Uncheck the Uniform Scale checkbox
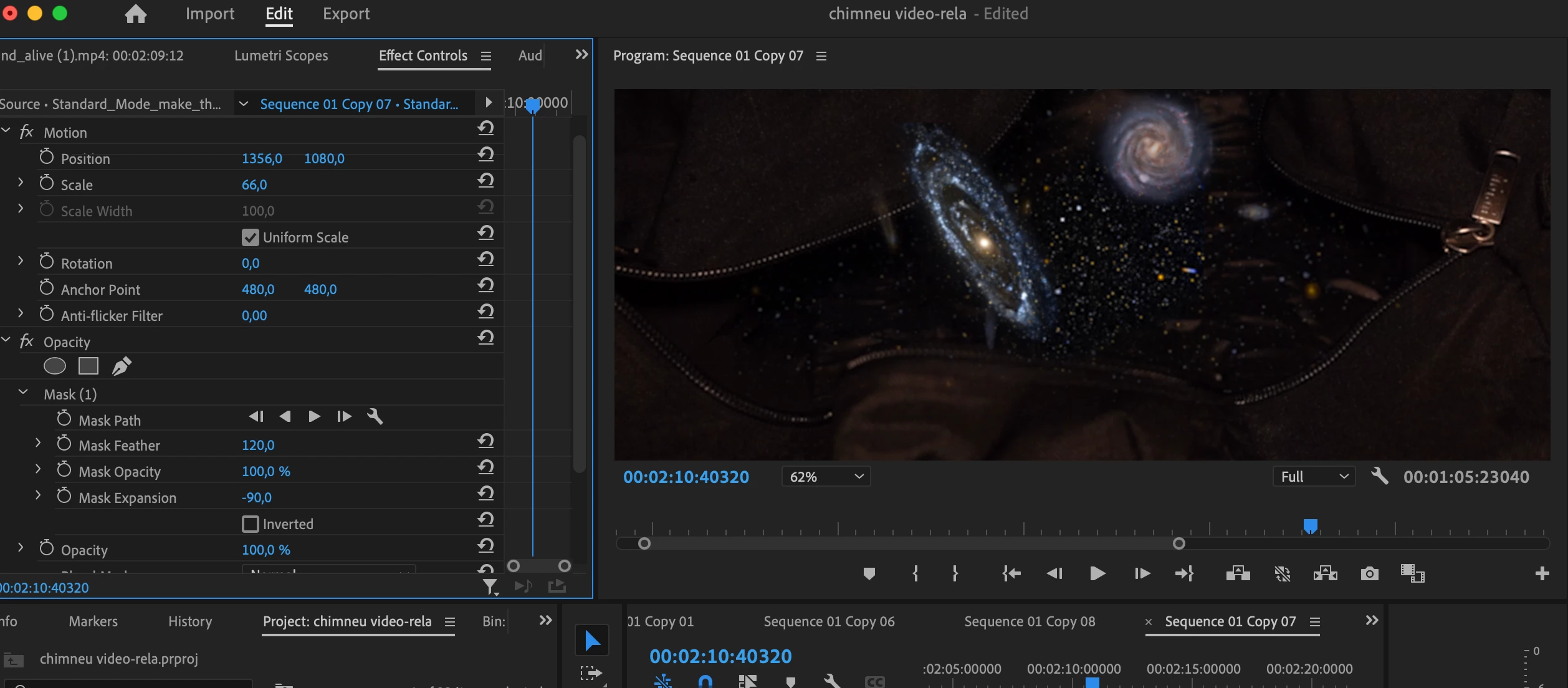 pos(251,237)
